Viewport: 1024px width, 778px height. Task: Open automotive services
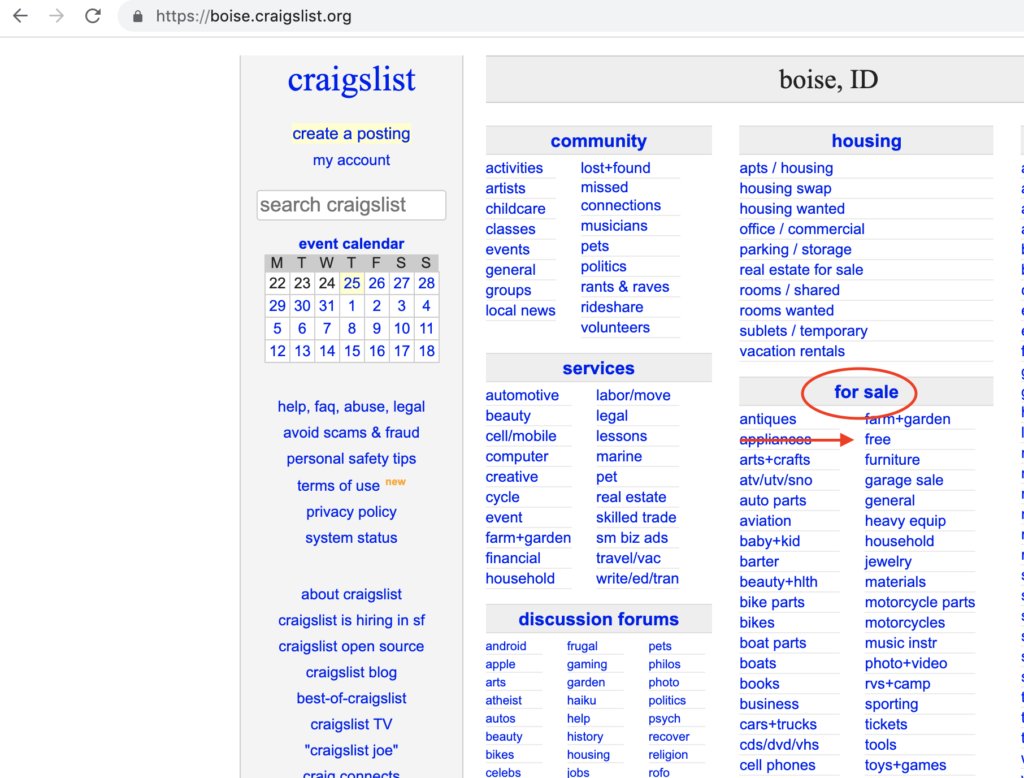522,395
